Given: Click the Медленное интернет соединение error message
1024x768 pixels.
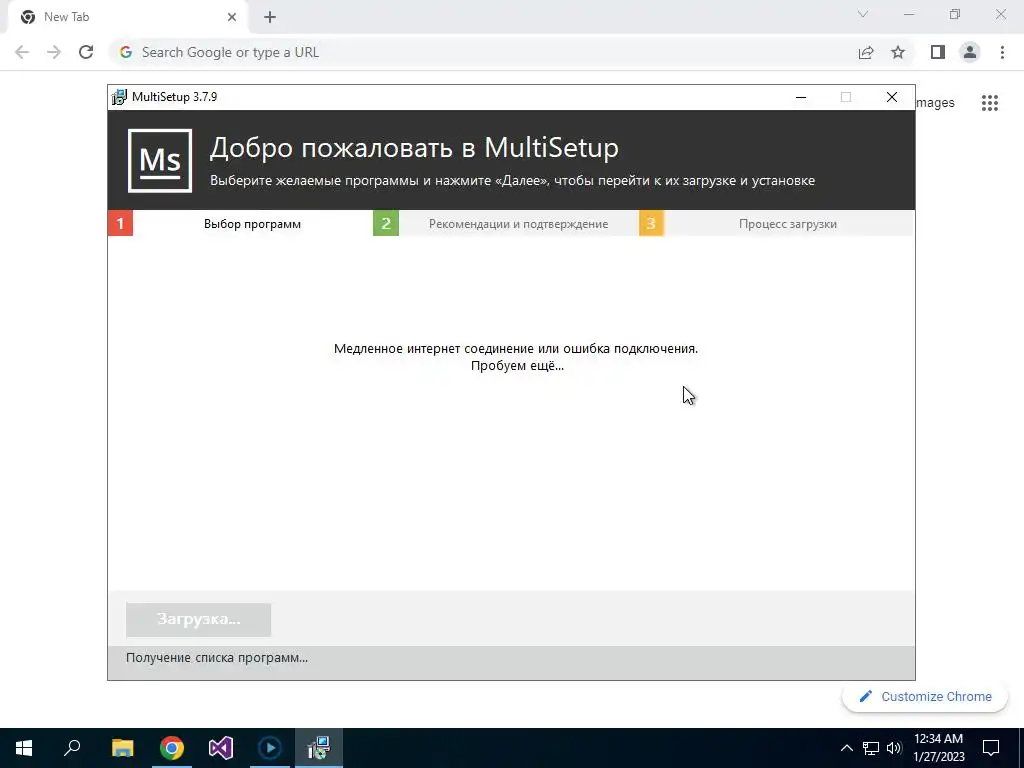Looking at the screenshot, I should (516, 349).
